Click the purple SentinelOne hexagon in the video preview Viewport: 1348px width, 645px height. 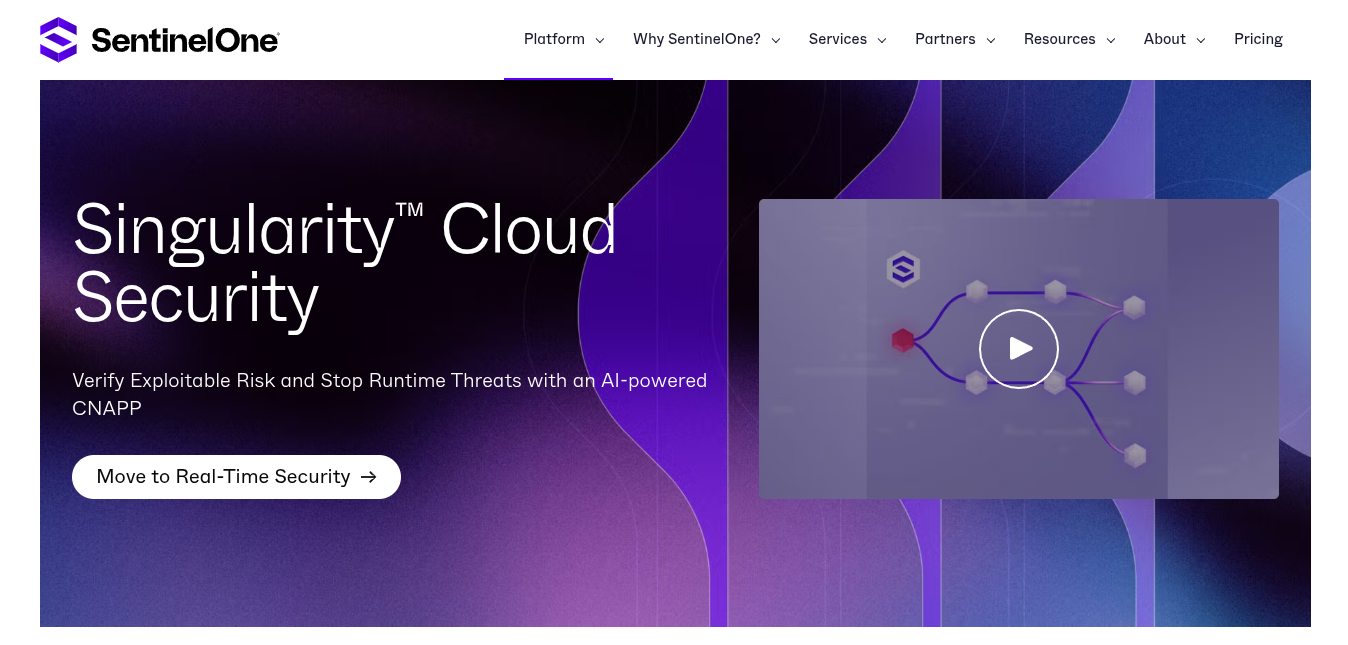903,269
